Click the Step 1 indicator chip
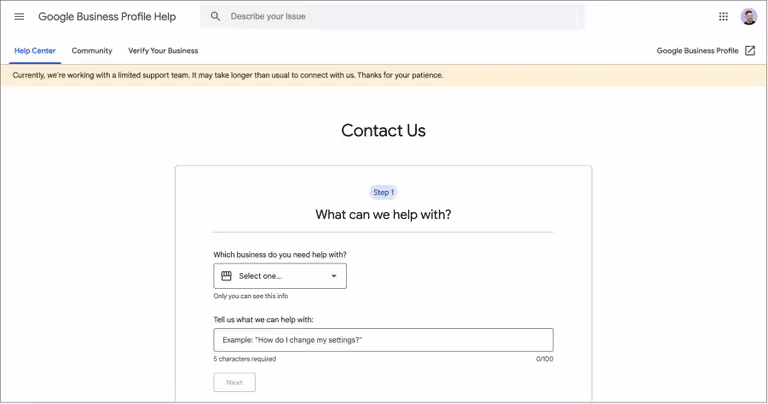The width and height of the screenshot is (768, 404). tap(383, 192)
